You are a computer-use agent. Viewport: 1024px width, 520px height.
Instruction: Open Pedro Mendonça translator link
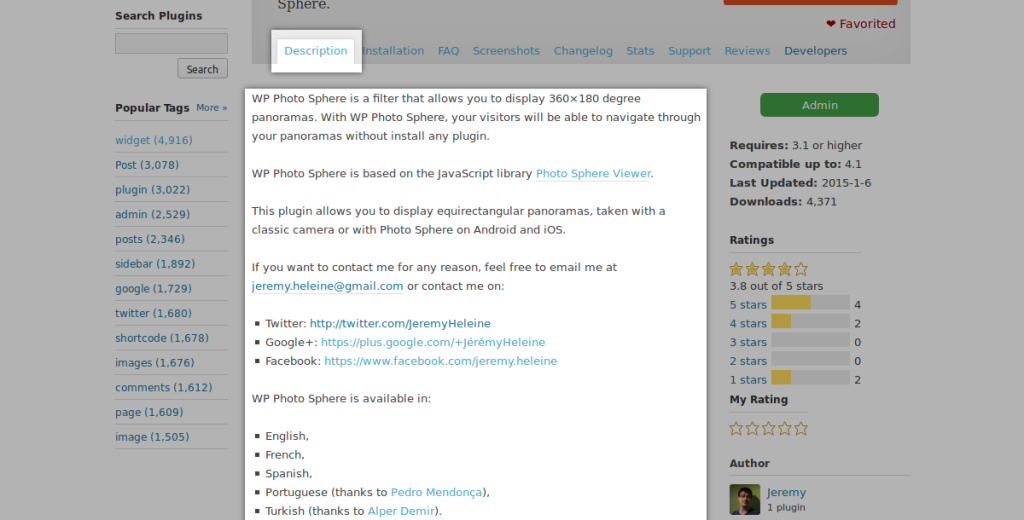click(436, 493)
